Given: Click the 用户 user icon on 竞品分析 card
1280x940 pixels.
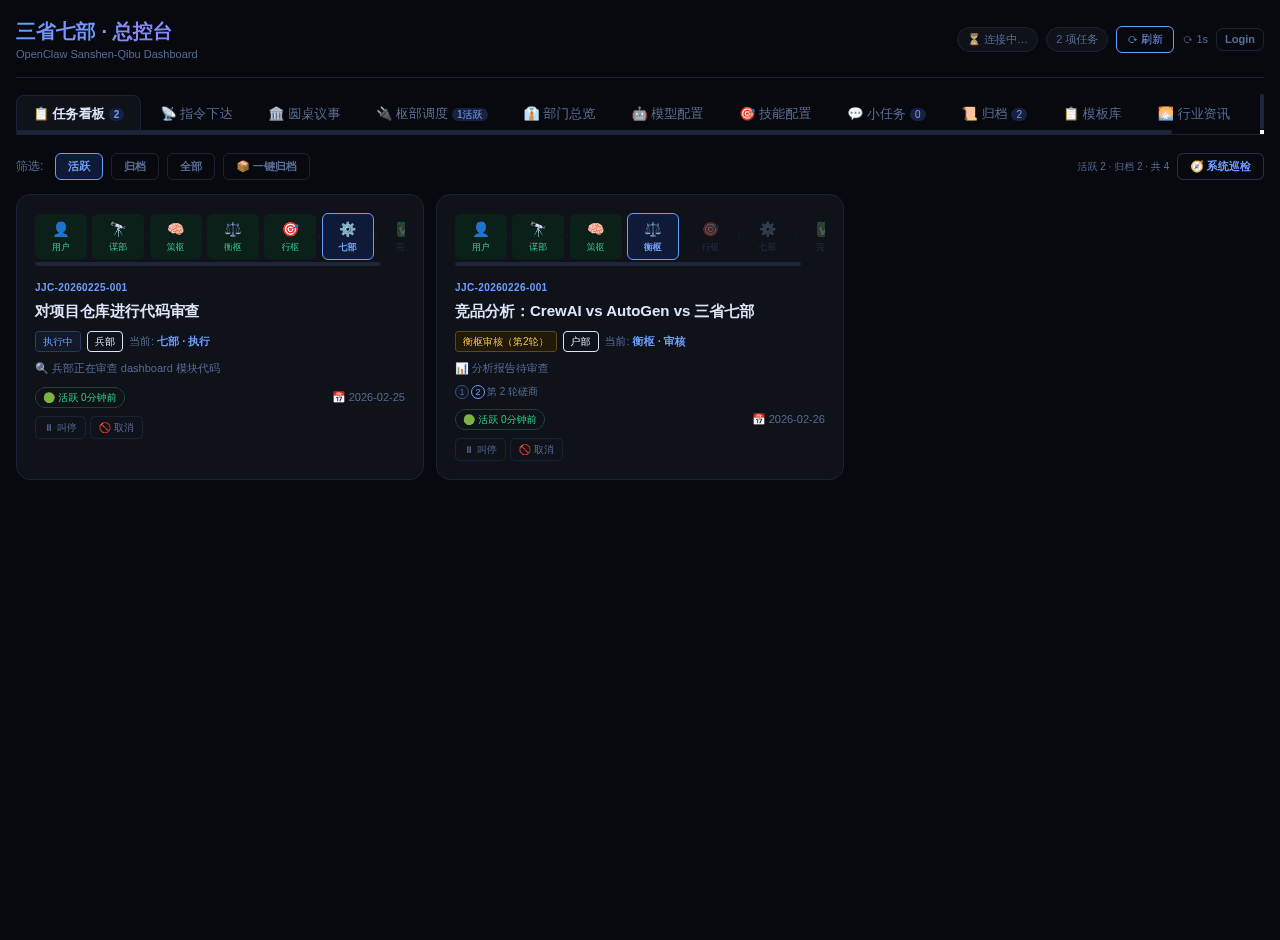Looking at the screenshot, I should [x=480, y=236].
